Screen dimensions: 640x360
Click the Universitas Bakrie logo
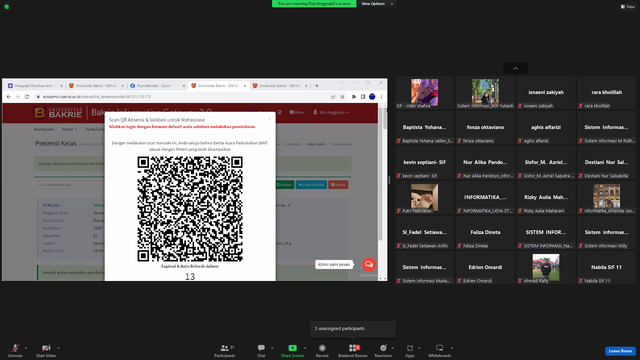58,113
